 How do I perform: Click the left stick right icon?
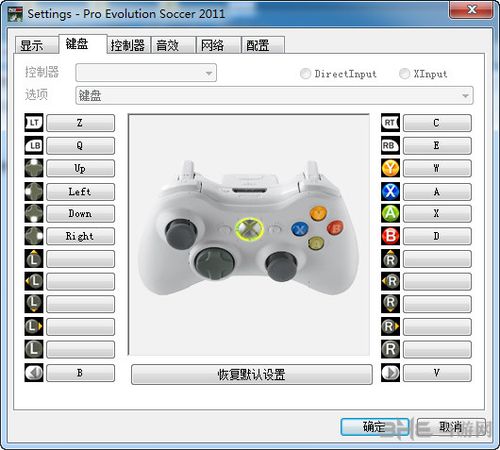tap(34, 327)
